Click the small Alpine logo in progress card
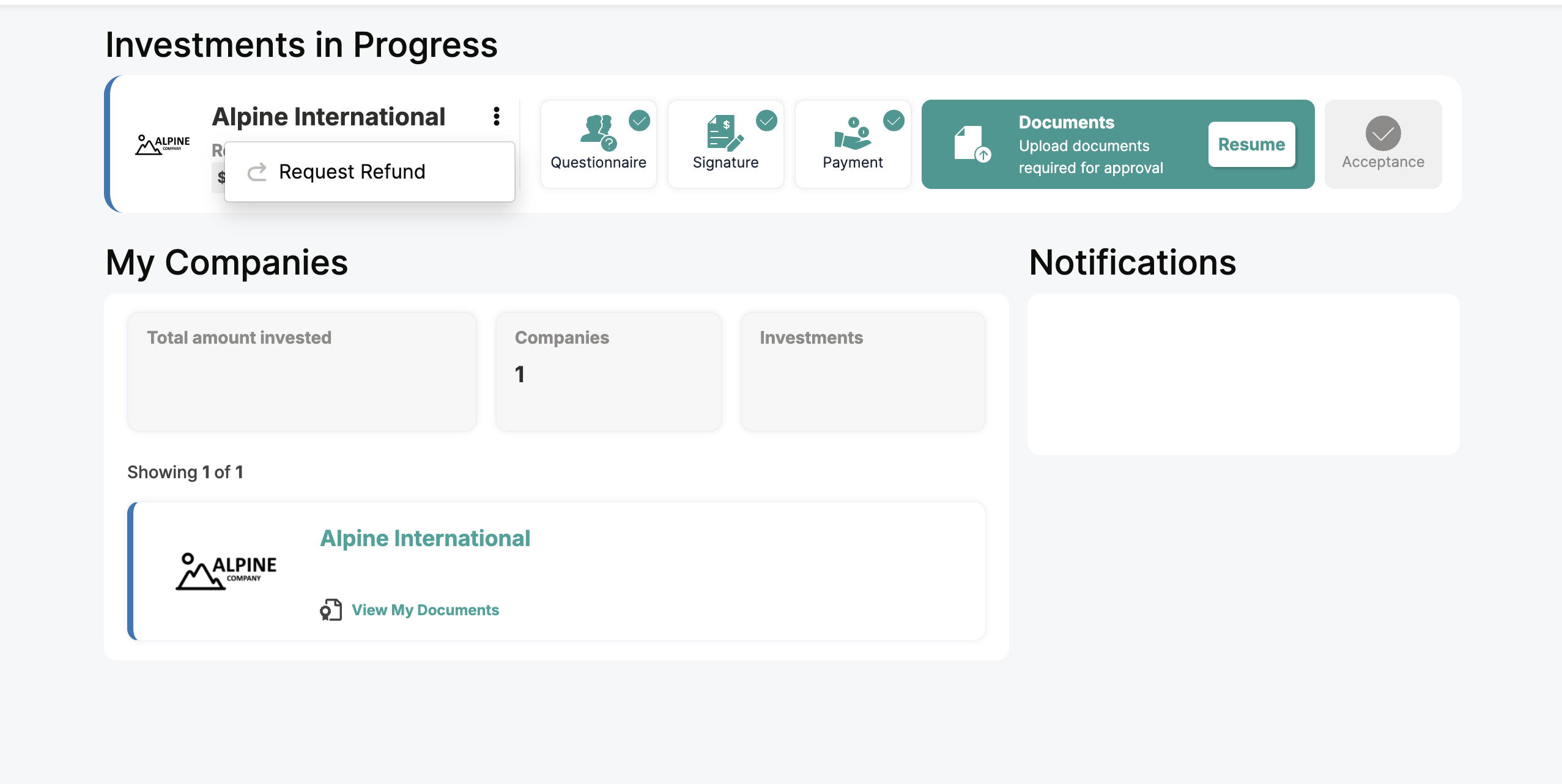Screen dimensions: 1562x784 163,145
